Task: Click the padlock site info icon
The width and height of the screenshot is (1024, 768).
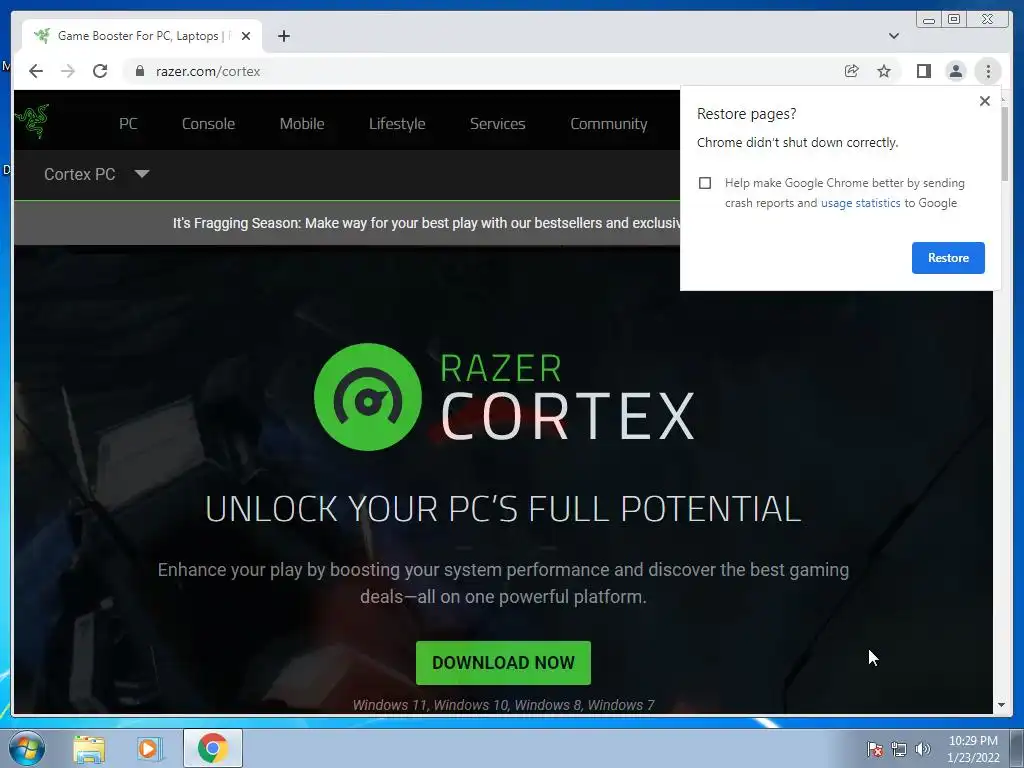Action: [140, 71]
